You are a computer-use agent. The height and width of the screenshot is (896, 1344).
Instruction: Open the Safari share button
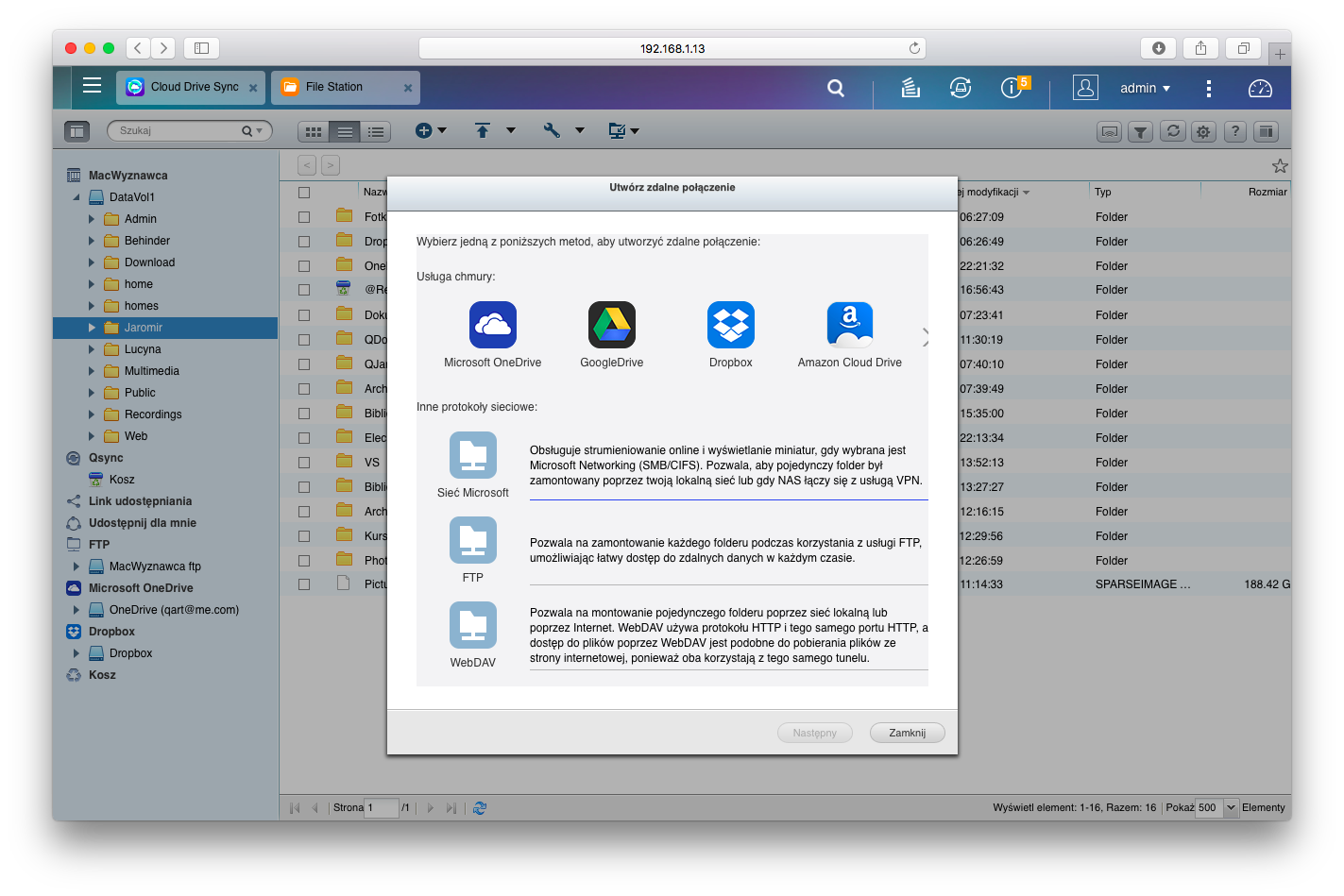pos(1200,48)
